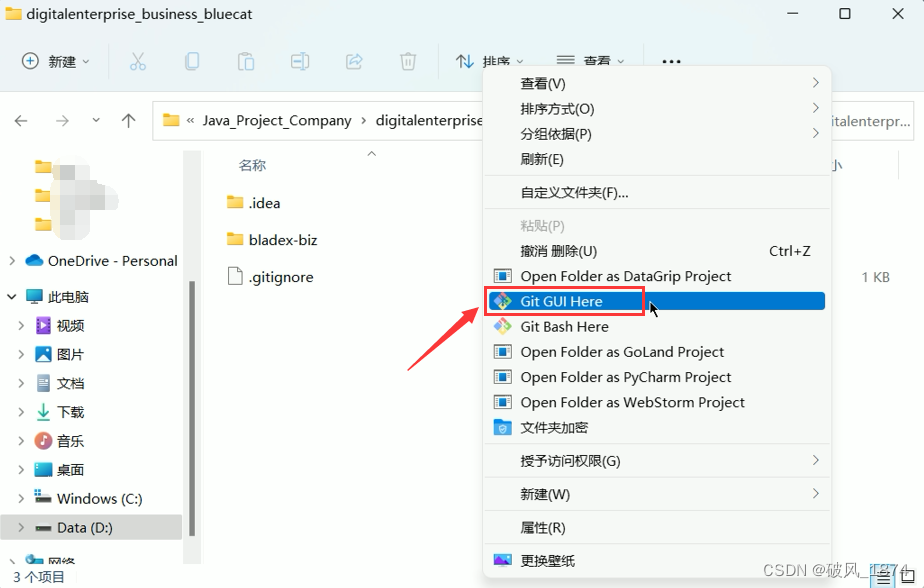This screenshot has height=588, width=924.
Task: Collapse the 此电脑 tree node
Action: 12,296
